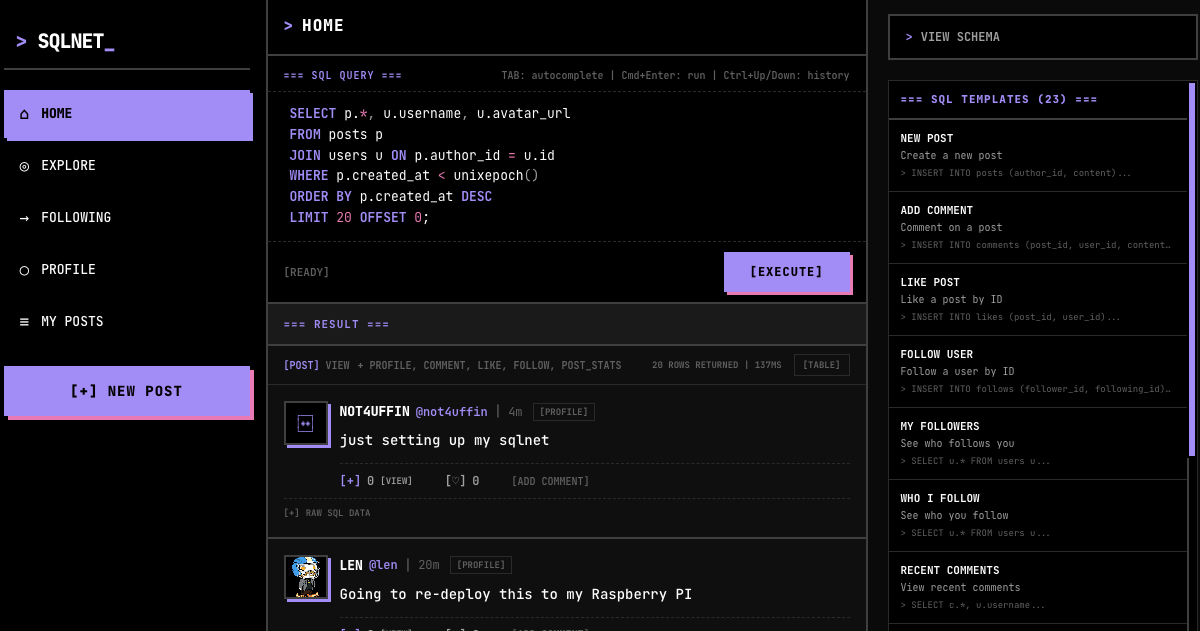Open LEN's avatar thumbnail
The image size is (1200, 631).
(x=307, y=578)
